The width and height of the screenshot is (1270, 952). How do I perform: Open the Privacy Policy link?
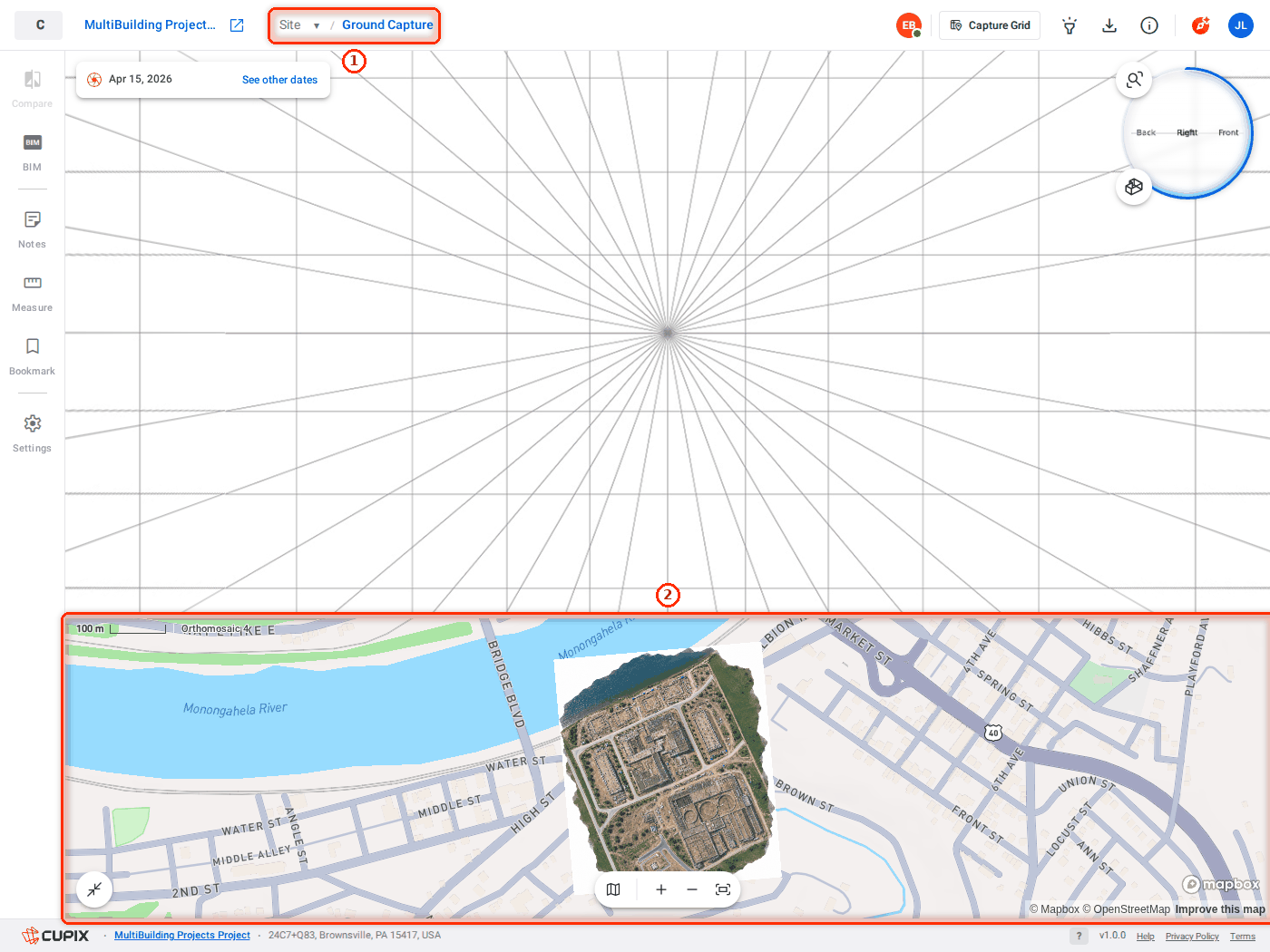point(1192,937)
